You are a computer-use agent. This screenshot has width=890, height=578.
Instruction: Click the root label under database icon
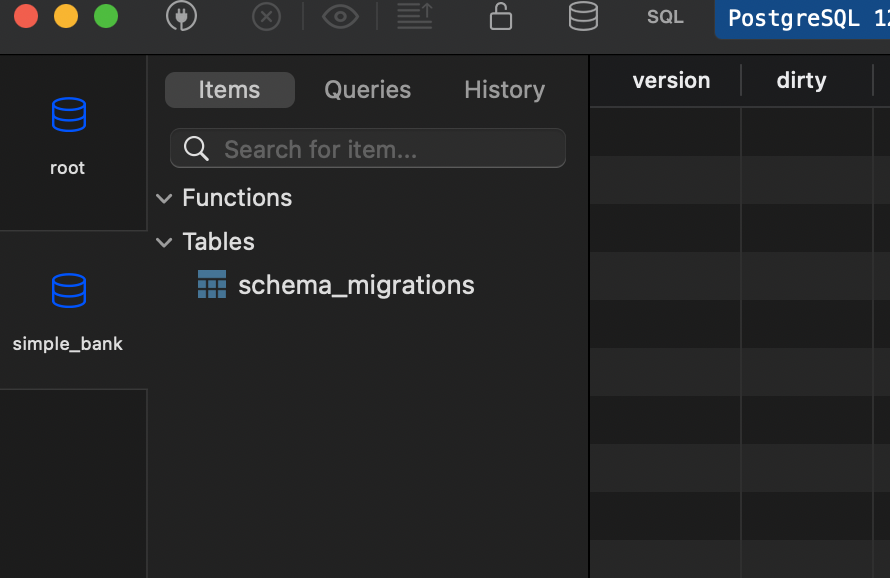(x=68, y=168)
